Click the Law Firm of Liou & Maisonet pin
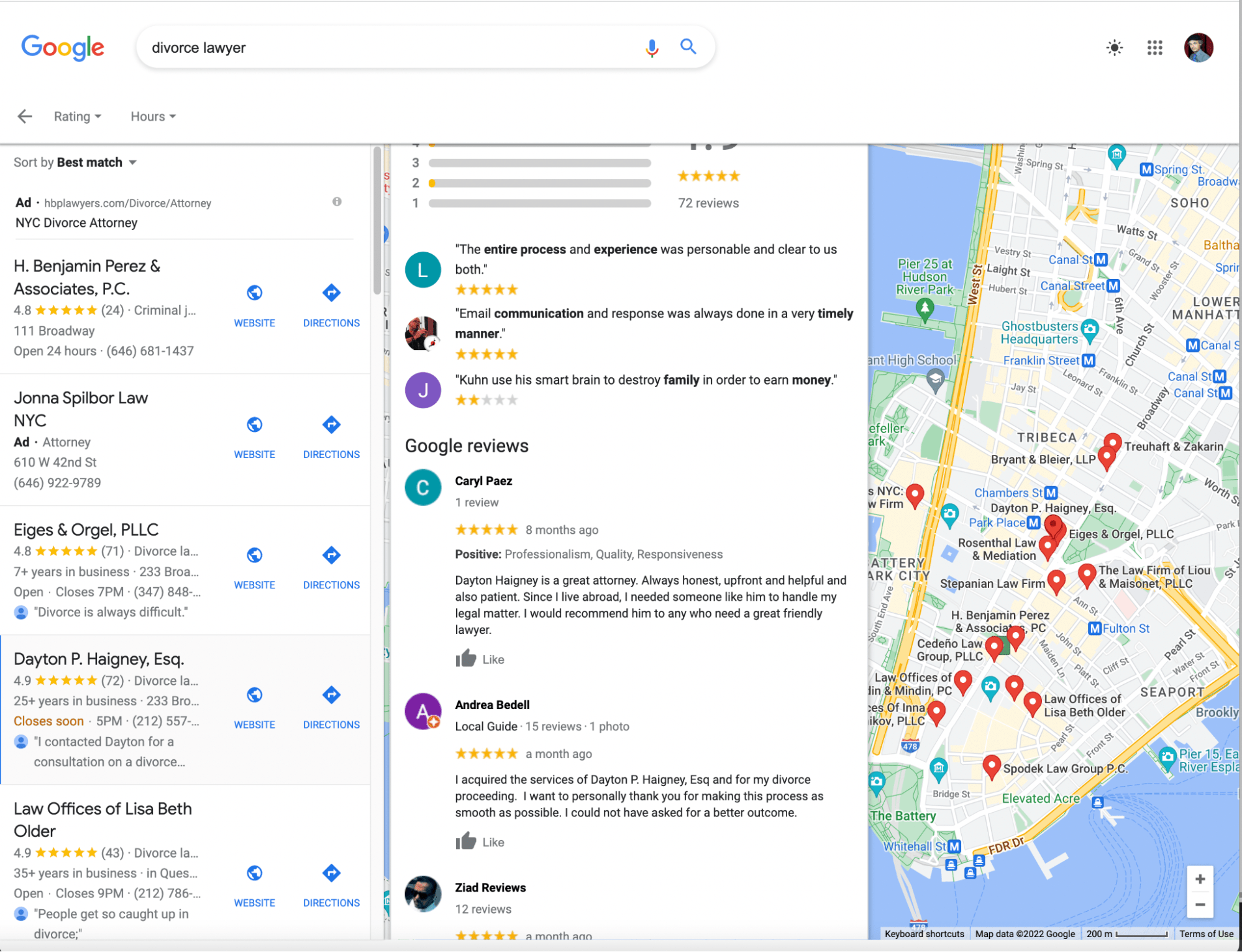The height and width of the screenshot is (952, 1242). [1087, 575]
